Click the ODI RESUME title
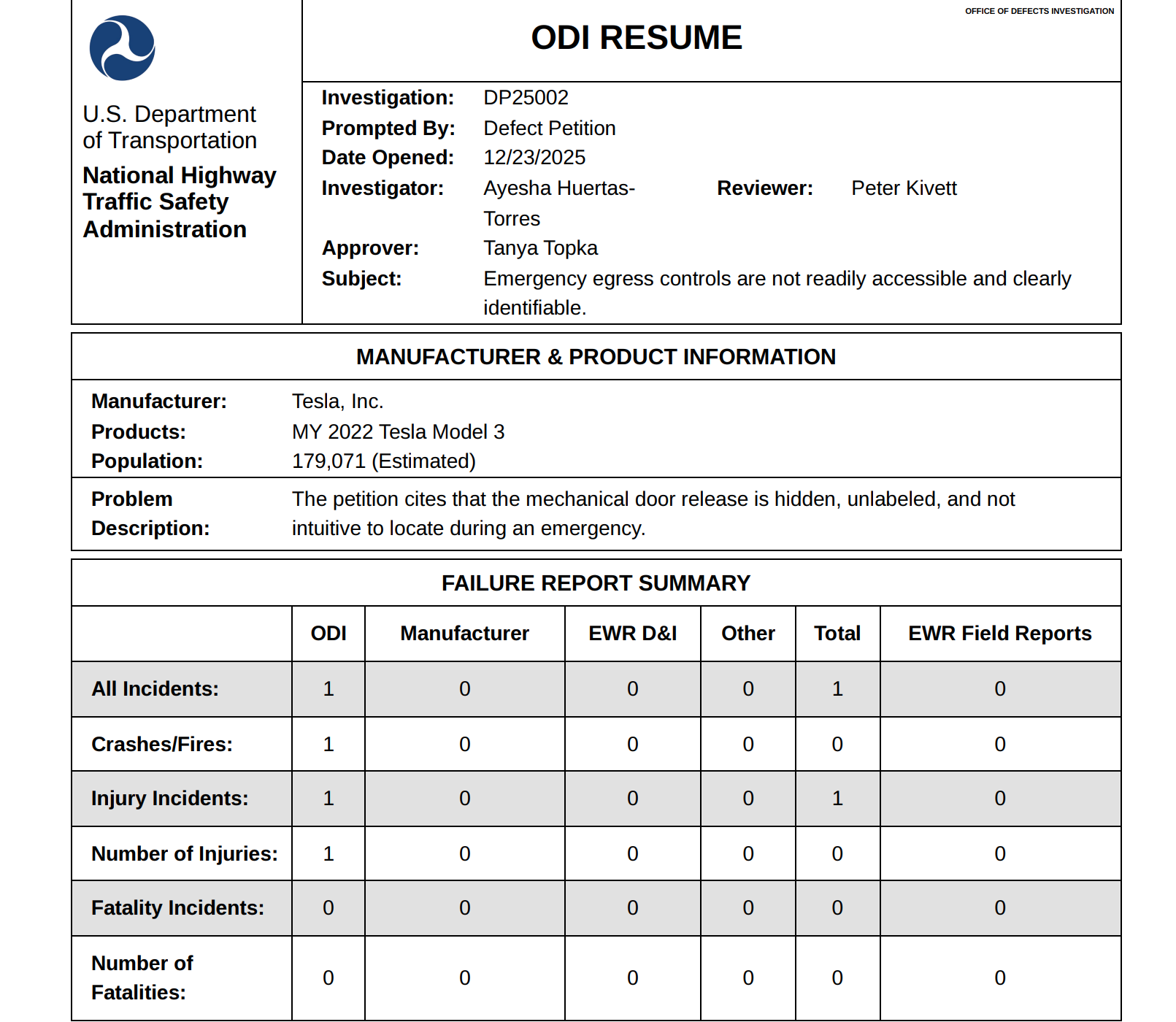This screenshot has width=1176, height=1022. 636,38
